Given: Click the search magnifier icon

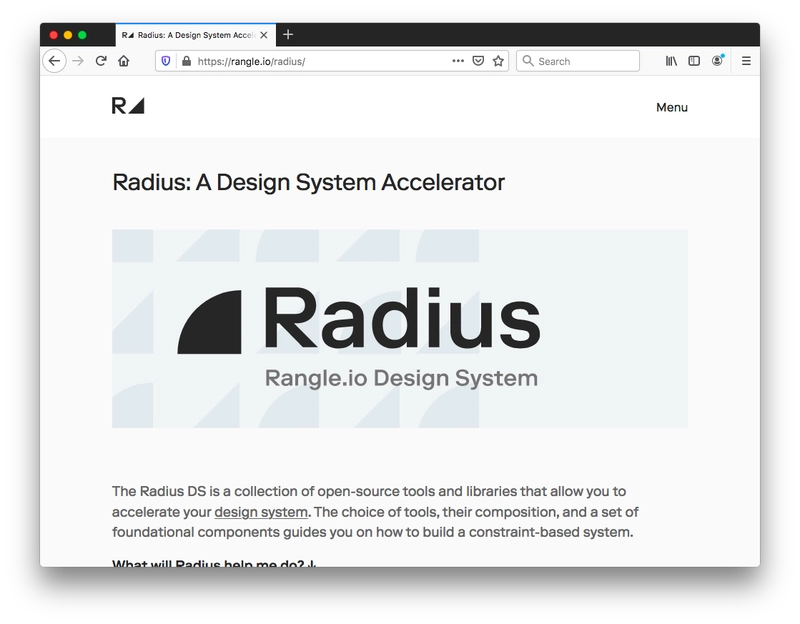Looking at the screenshot, I should 528,61.
